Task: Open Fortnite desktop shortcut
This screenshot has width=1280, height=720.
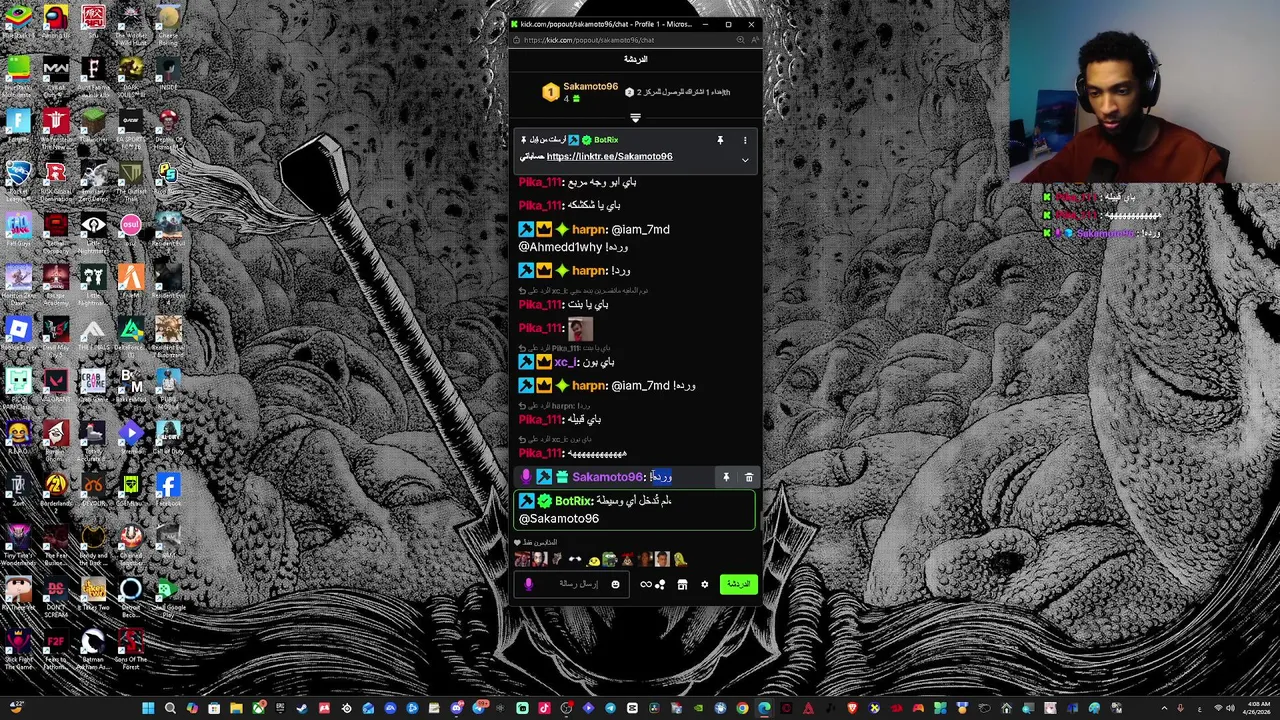Action: pos(18,126)
